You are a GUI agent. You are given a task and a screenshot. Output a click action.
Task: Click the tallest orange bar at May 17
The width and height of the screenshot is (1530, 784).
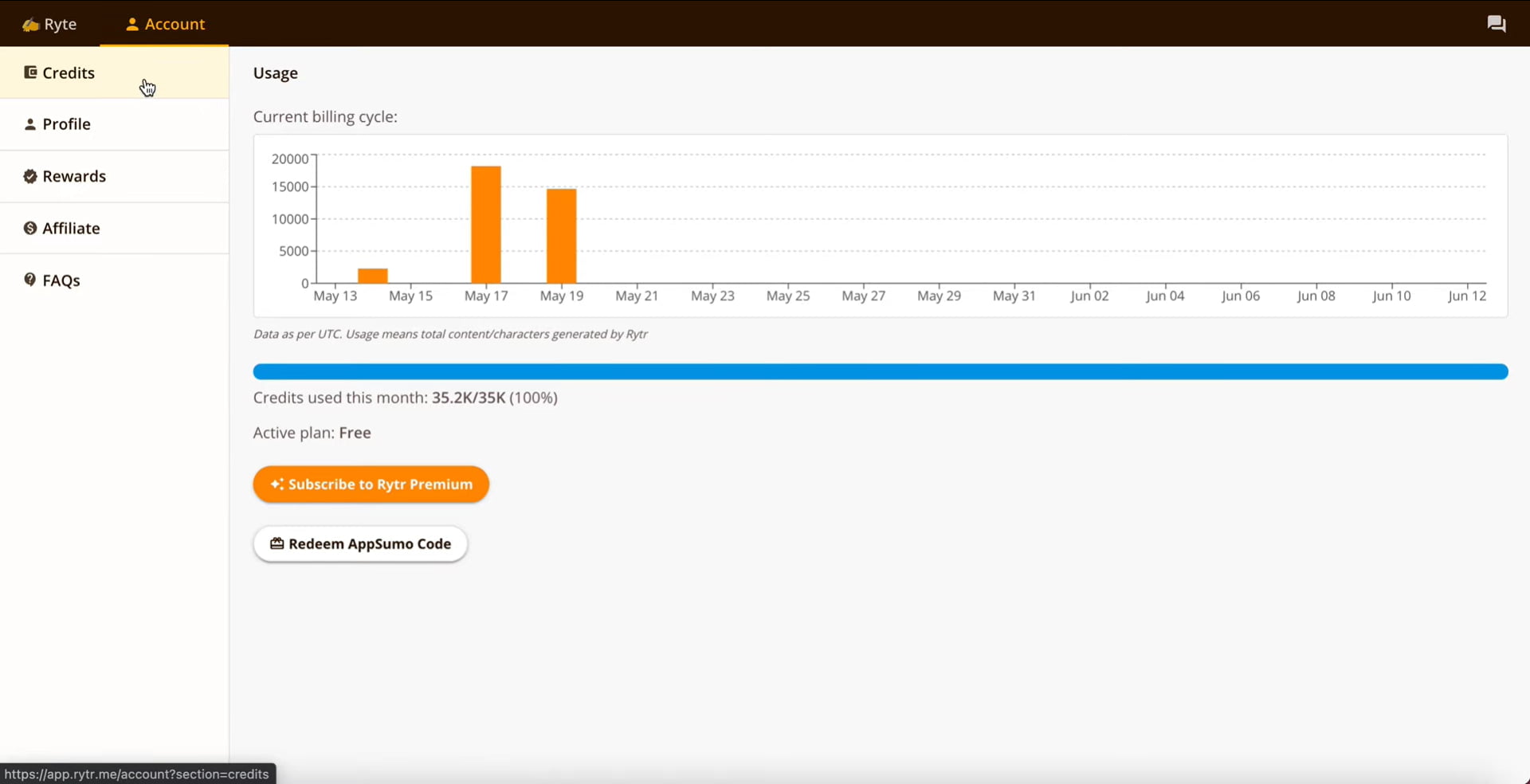click(486, 225)
